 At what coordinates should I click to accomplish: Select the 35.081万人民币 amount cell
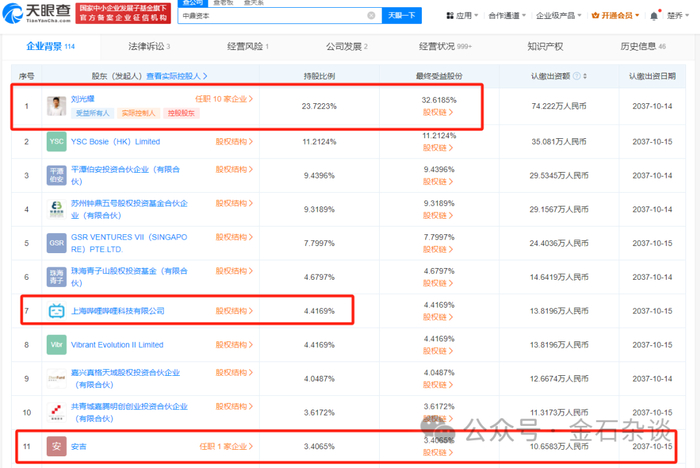(559, 142)
